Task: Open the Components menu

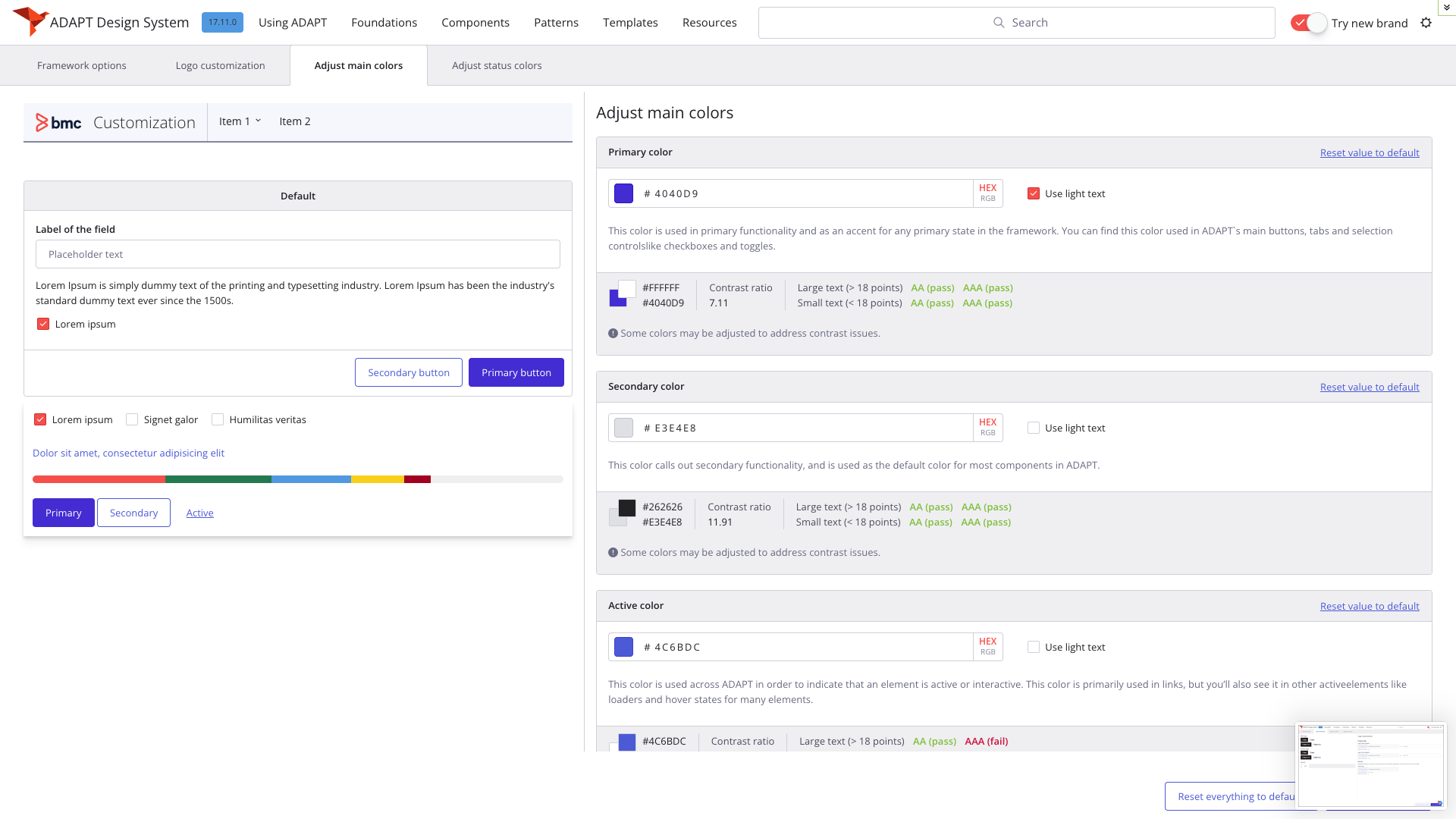Action: pyautogui.click(x=475, y=23)
